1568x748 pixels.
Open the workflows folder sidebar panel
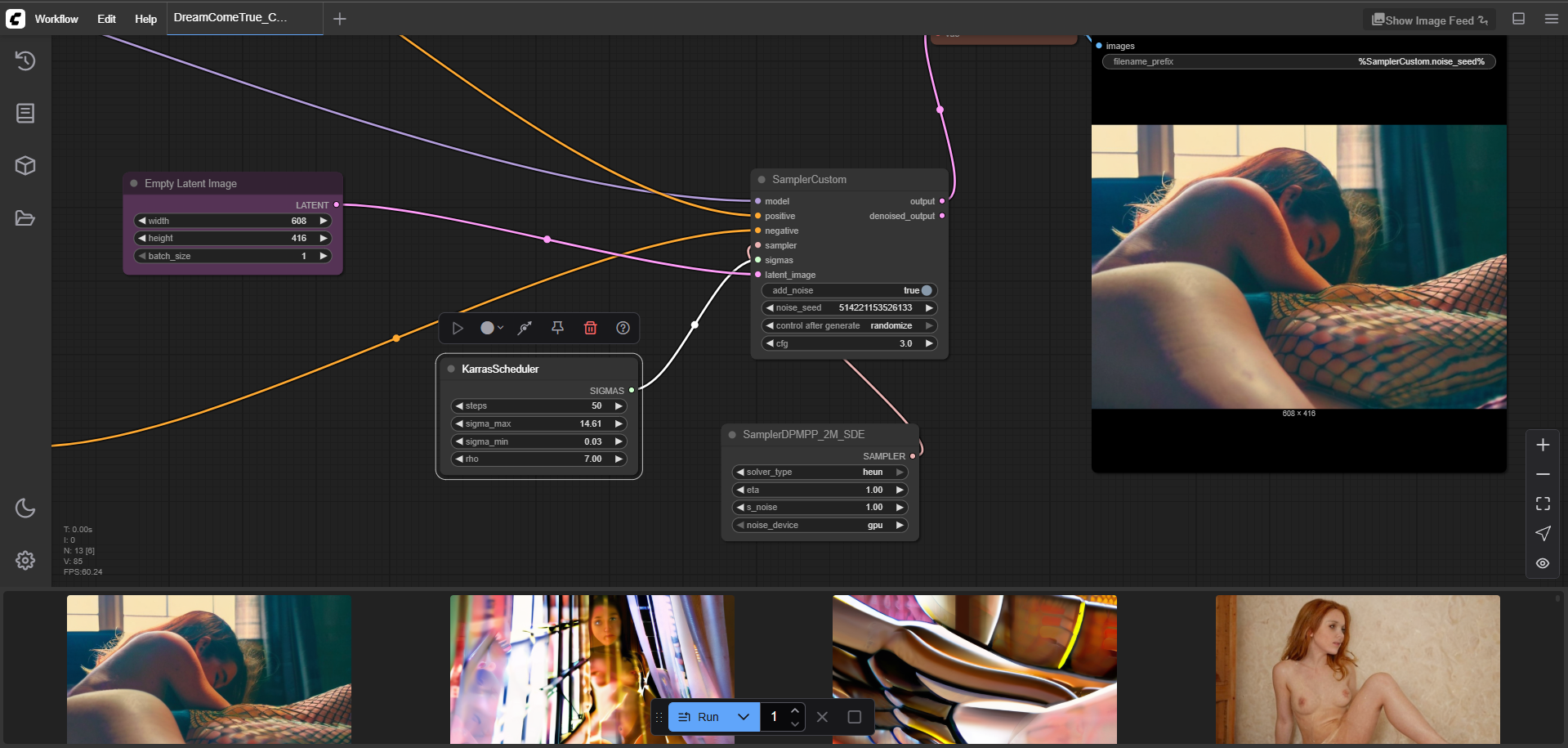coord(25,217)
